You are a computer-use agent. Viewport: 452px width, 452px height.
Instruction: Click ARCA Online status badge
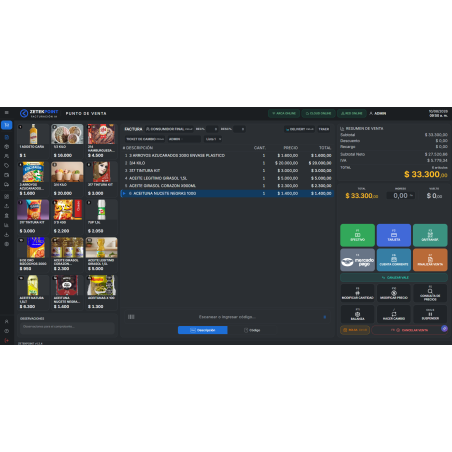284,113
